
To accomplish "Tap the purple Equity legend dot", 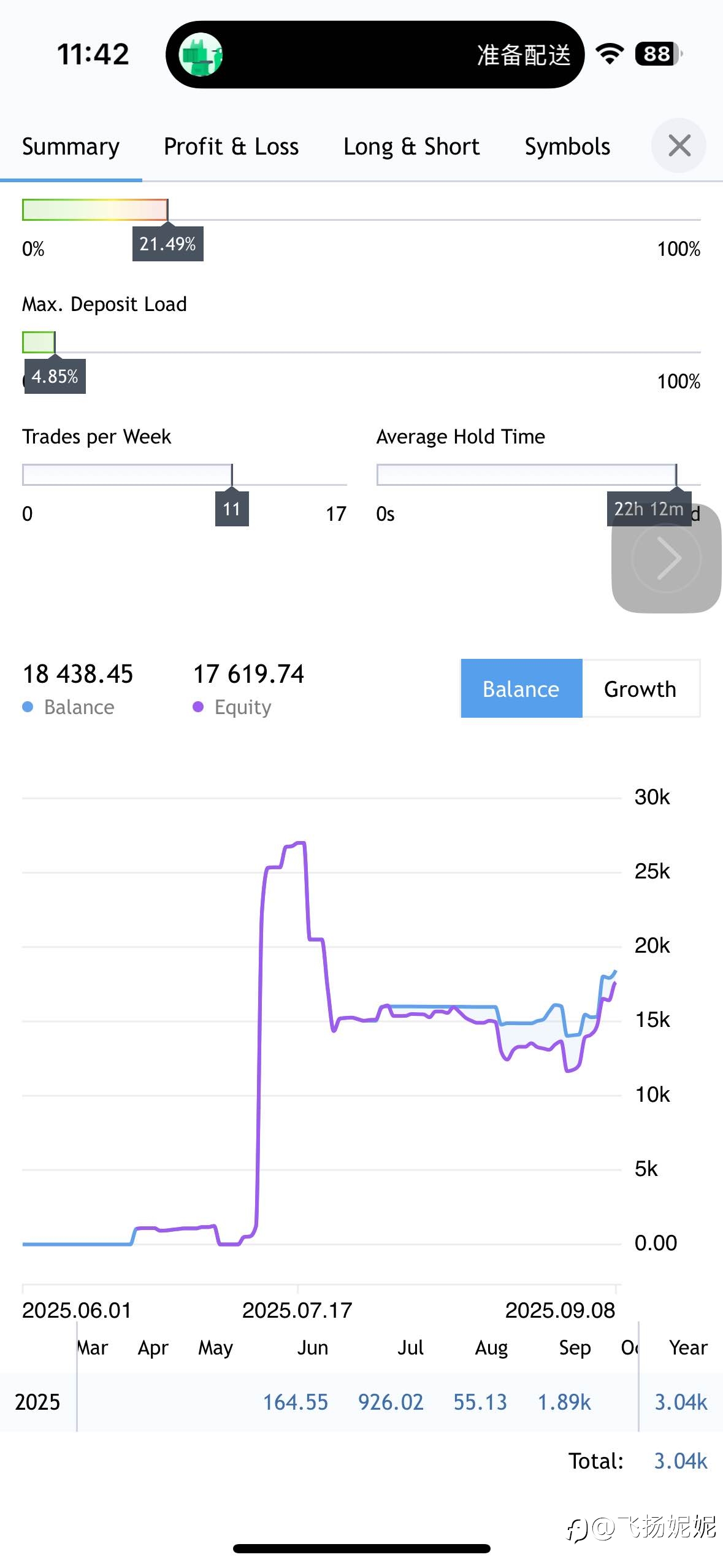I will point(198,707).
